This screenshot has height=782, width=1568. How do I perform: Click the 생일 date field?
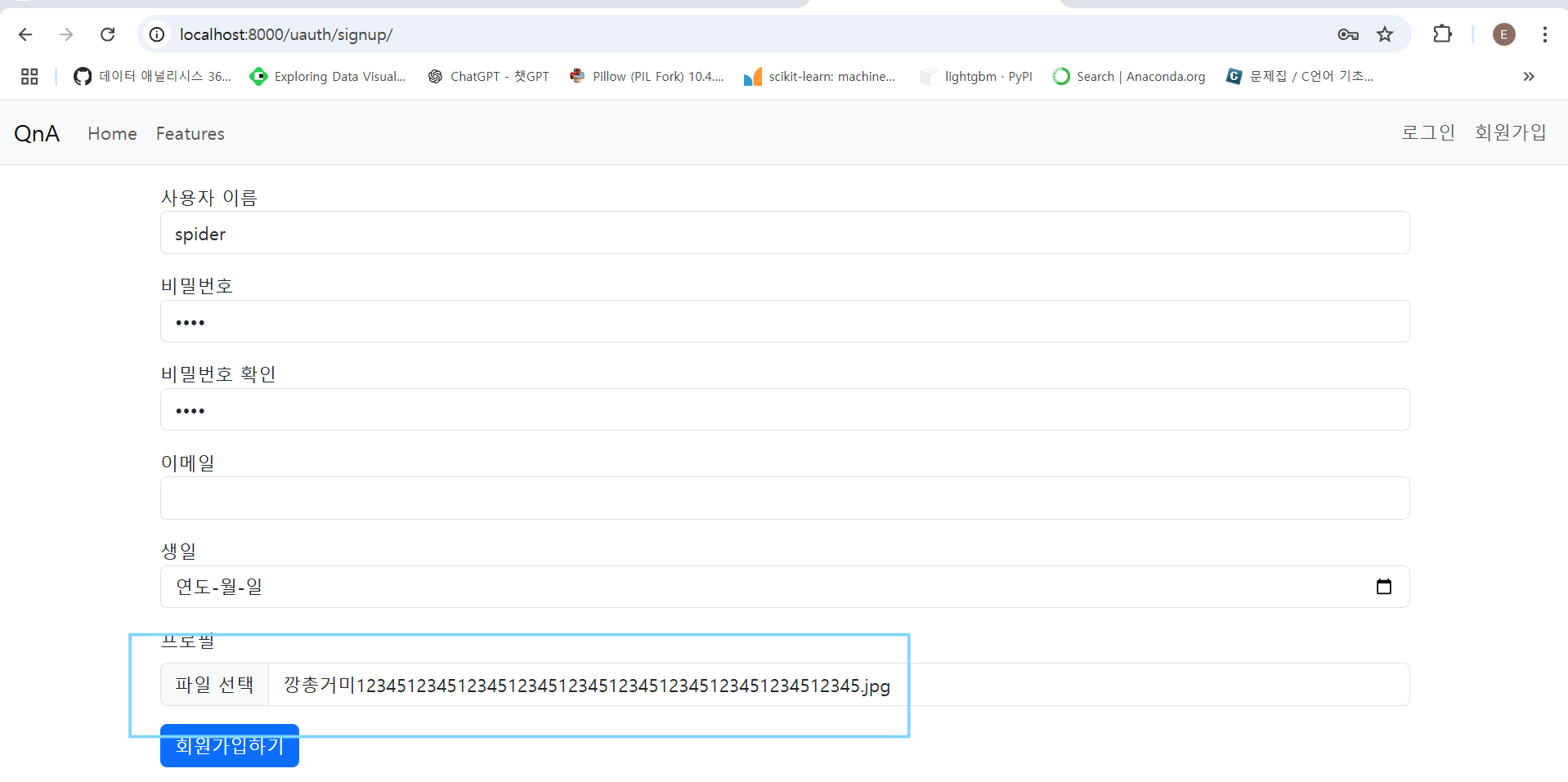(x=785, y=587)
